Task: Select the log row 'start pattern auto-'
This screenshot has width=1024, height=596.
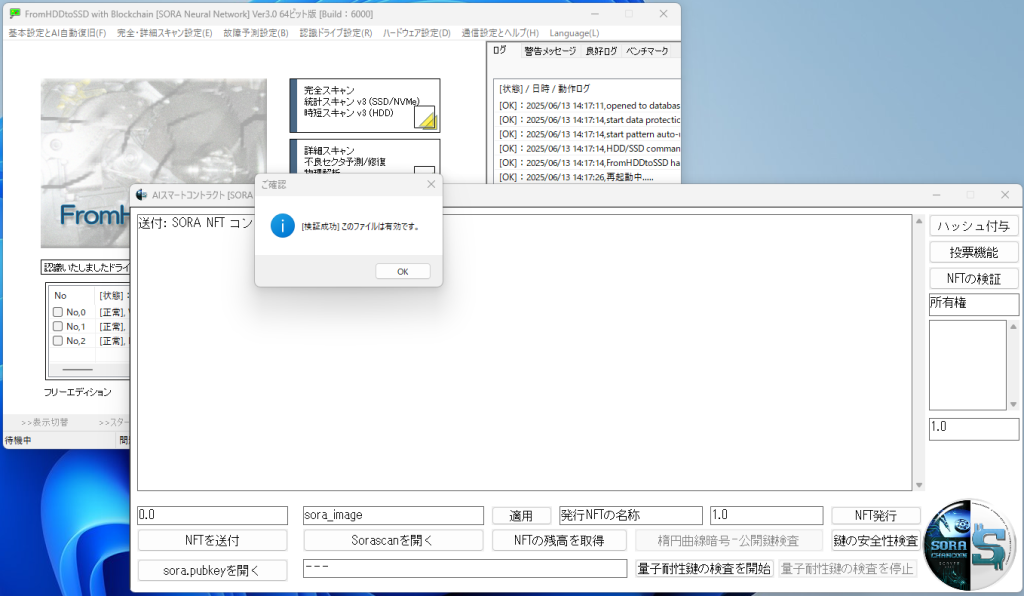Action: point(589,134)
